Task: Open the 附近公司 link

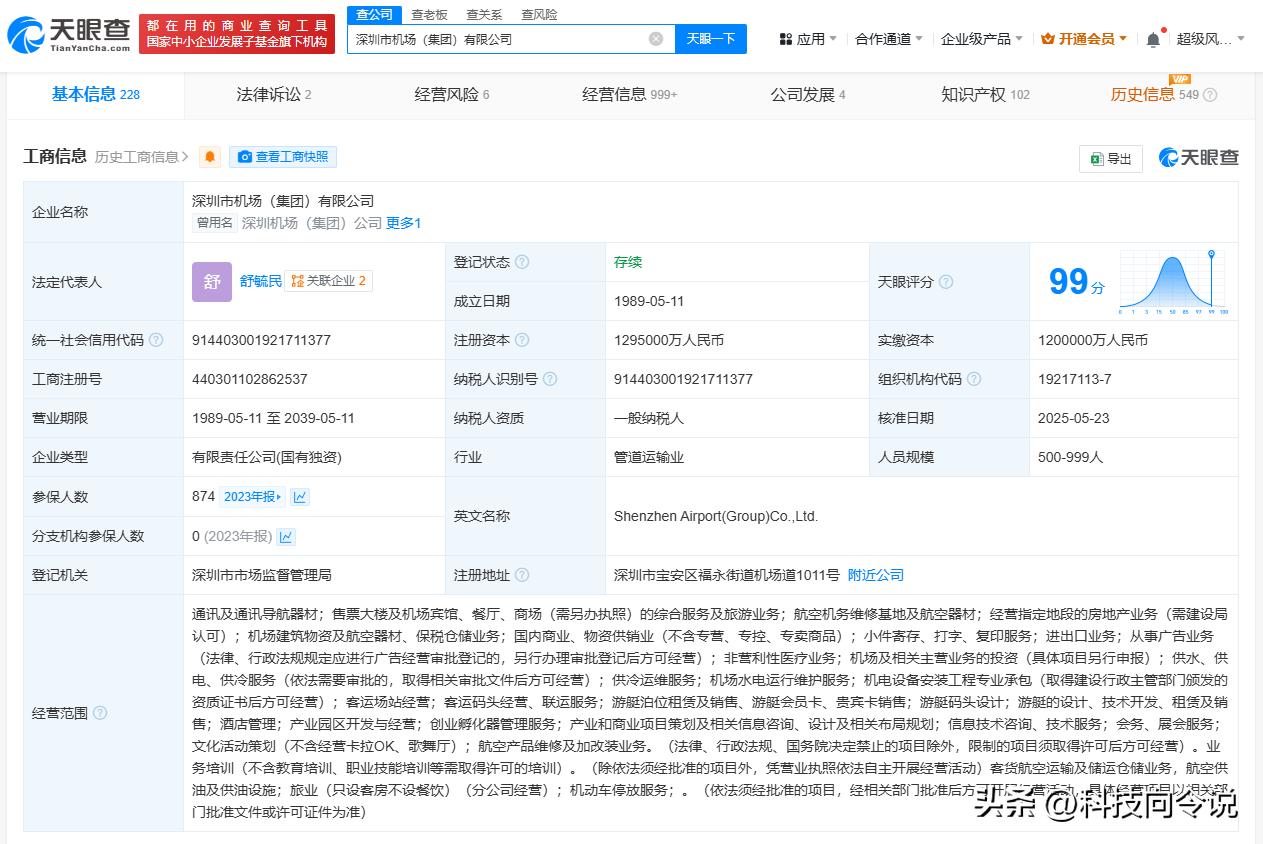Action: 876,575
